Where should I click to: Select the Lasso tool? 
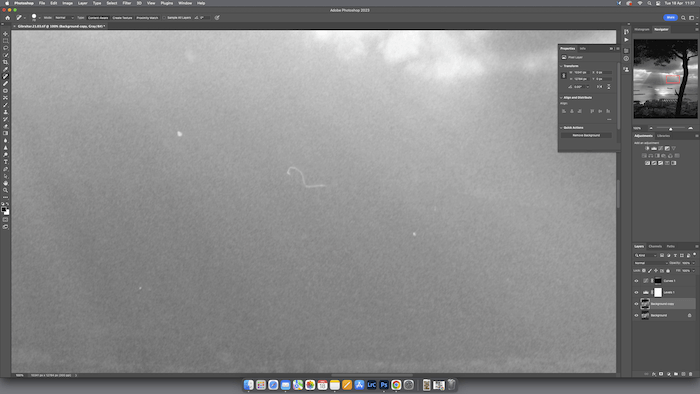5,48
